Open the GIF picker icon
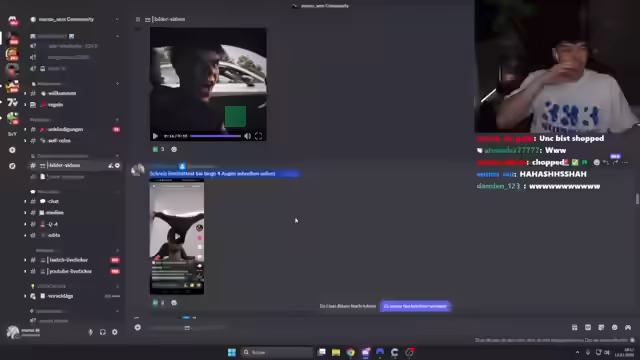Image resolution: width=640 pixels, height=360 pixels. [588, 327]
